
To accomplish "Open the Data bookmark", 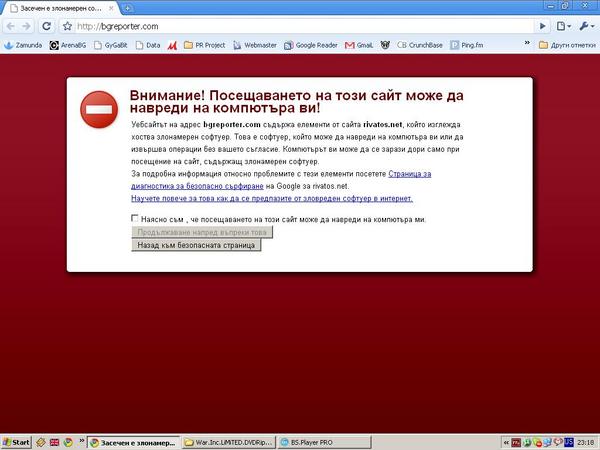I will tap(148, 45).
